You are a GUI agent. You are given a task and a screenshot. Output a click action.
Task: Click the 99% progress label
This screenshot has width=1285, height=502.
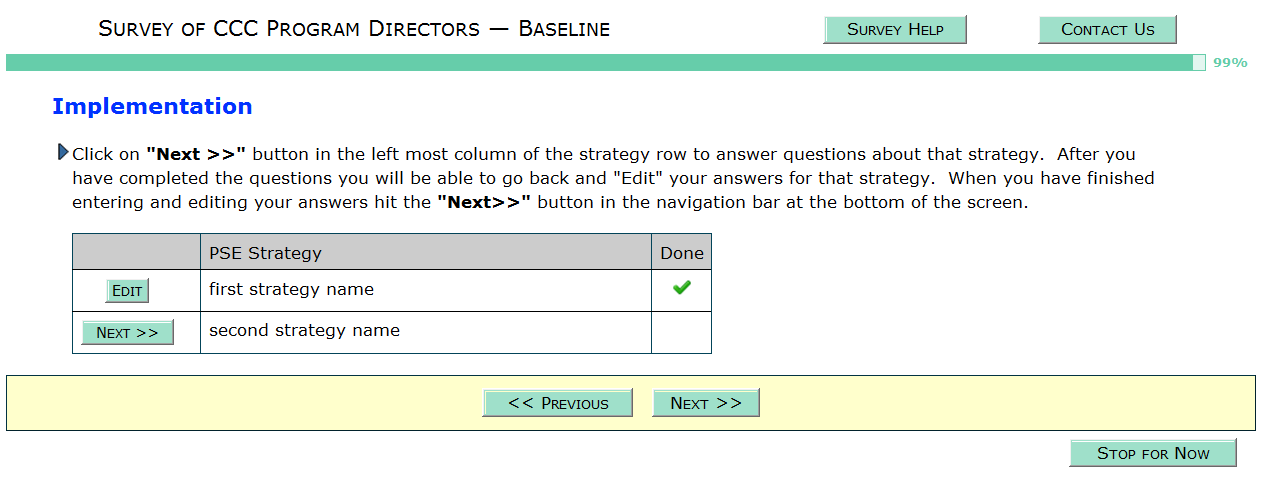(x=1230, y=63)
